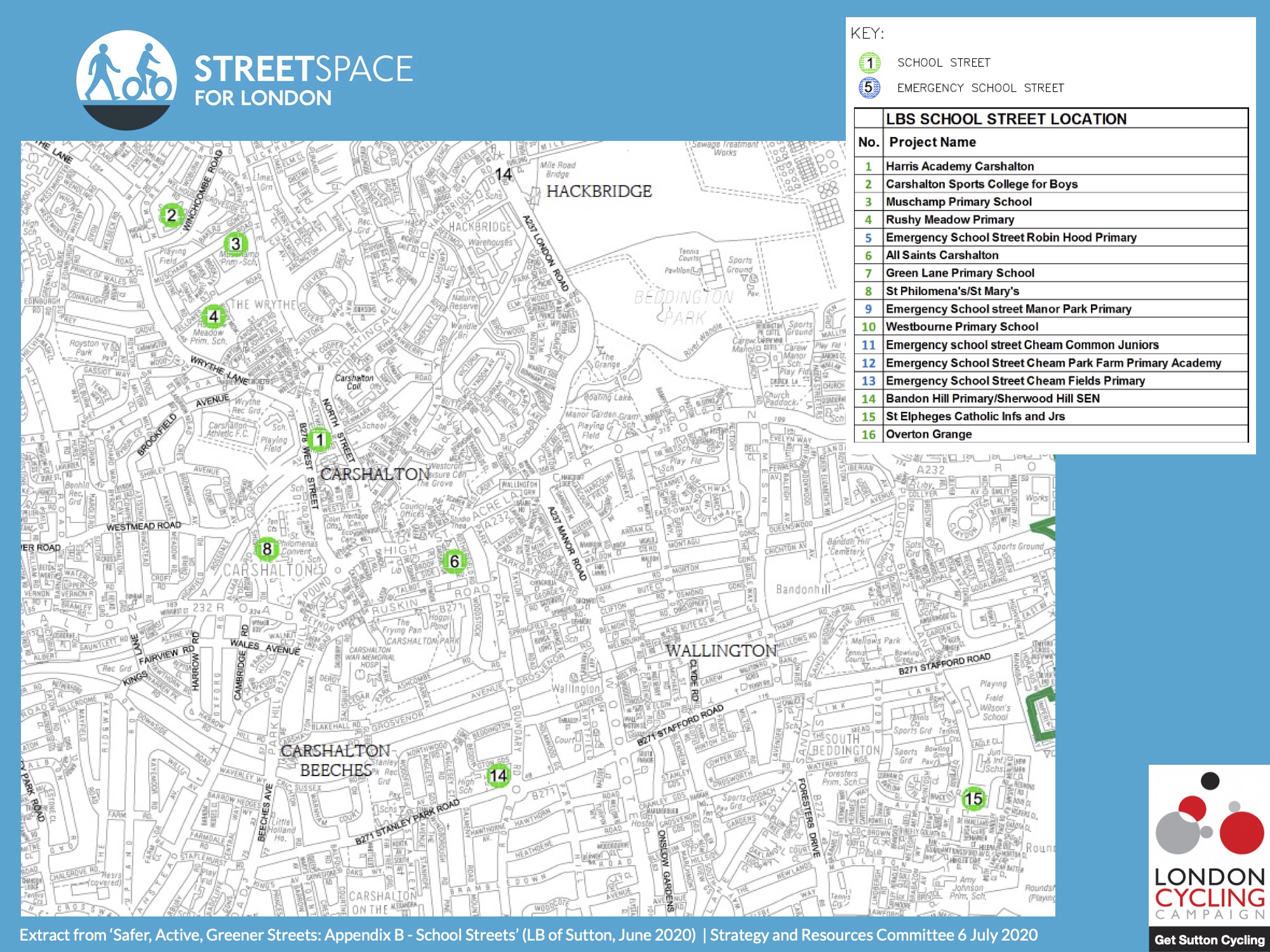This screenshot has width=1270, height=952.
Task: Click LBS School Street Location header
Action: [x=1006, y=119]
